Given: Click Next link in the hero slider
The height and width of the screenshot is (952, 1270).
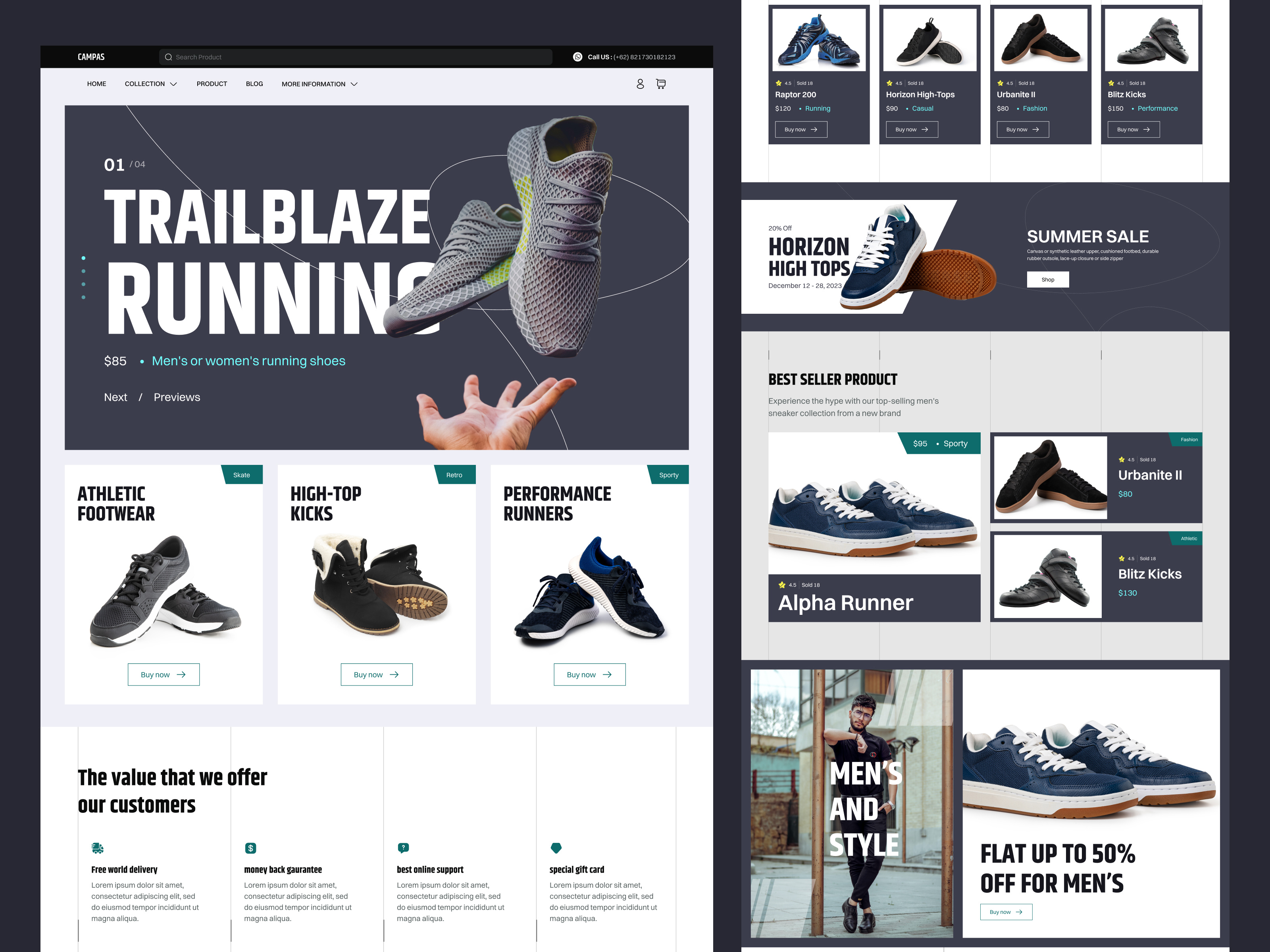Looking at the screenshot, I should click(115, 397).
